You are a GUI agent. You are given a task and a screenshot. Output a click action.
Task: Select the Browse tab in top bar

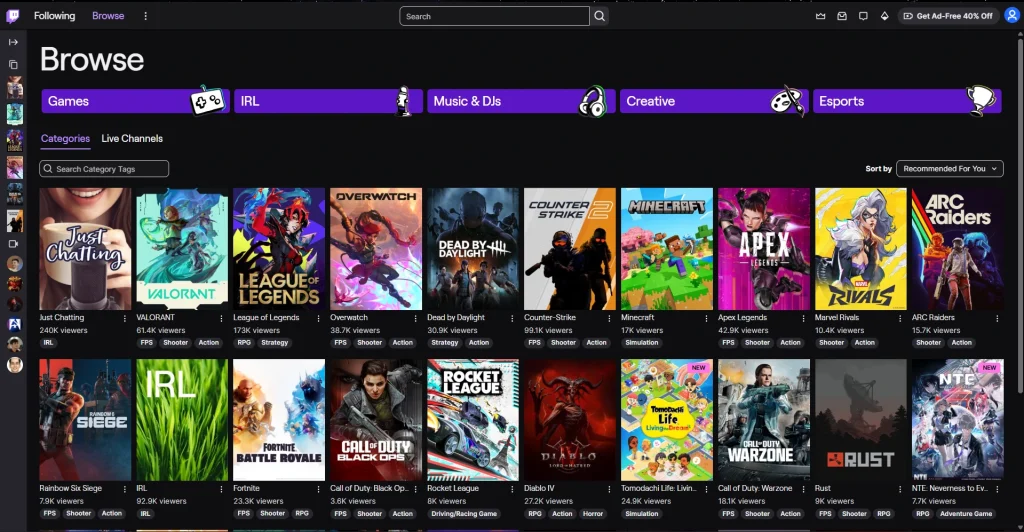tap(108, 16)
